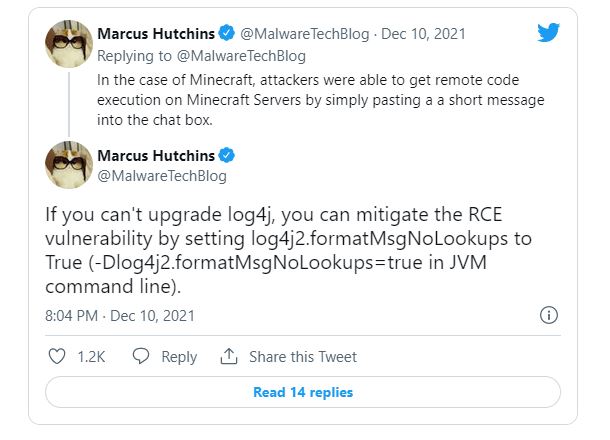
Task: Click Marcus Hutchins name in top tweet
Action: pyautogui.click(x=156, y=34)
